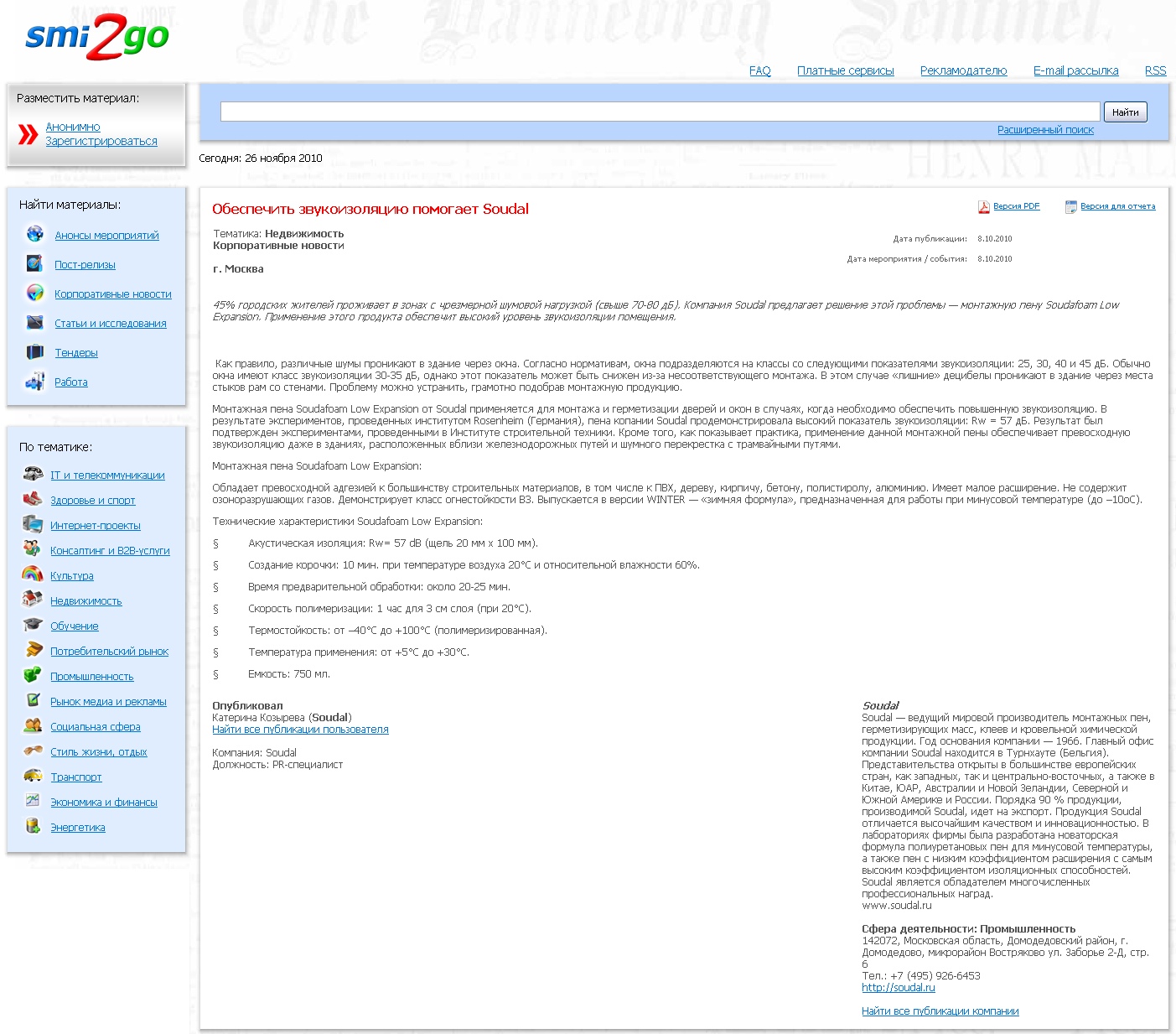
Task: Click inside the search text field
Action: point(660,112)
